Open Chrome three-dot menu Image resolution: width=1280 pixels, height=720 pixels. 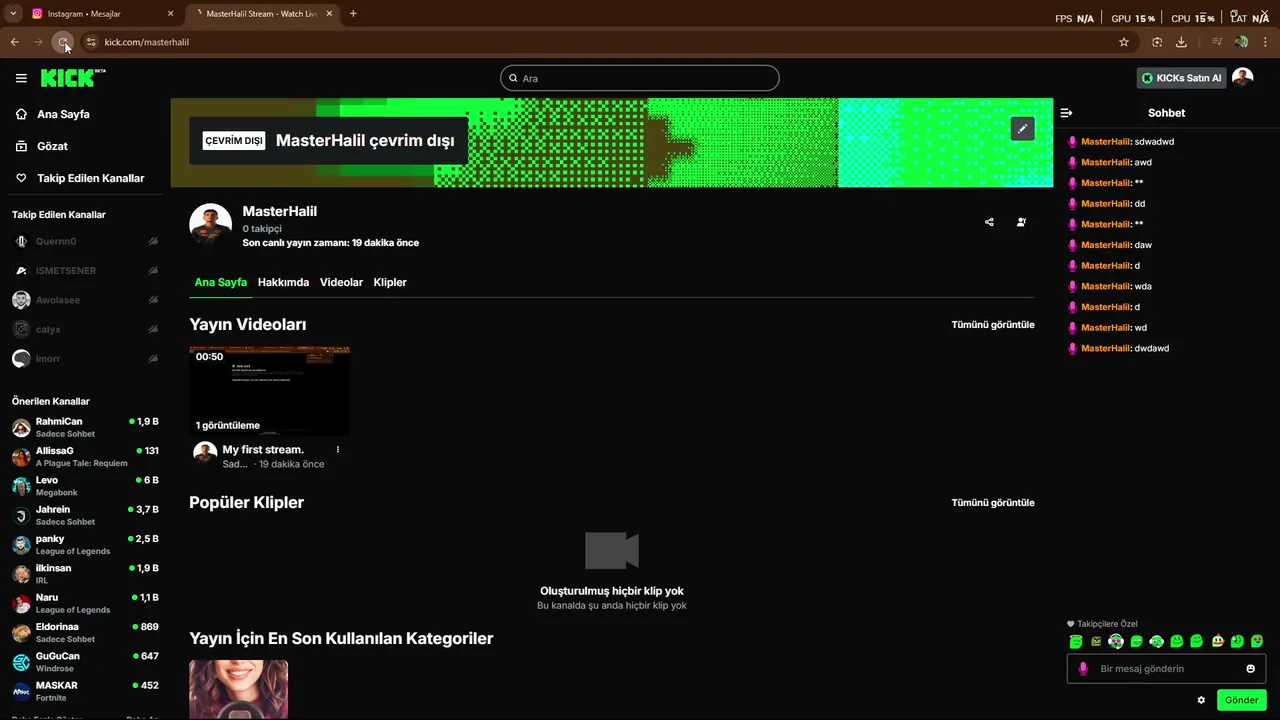pos(1265,42)
